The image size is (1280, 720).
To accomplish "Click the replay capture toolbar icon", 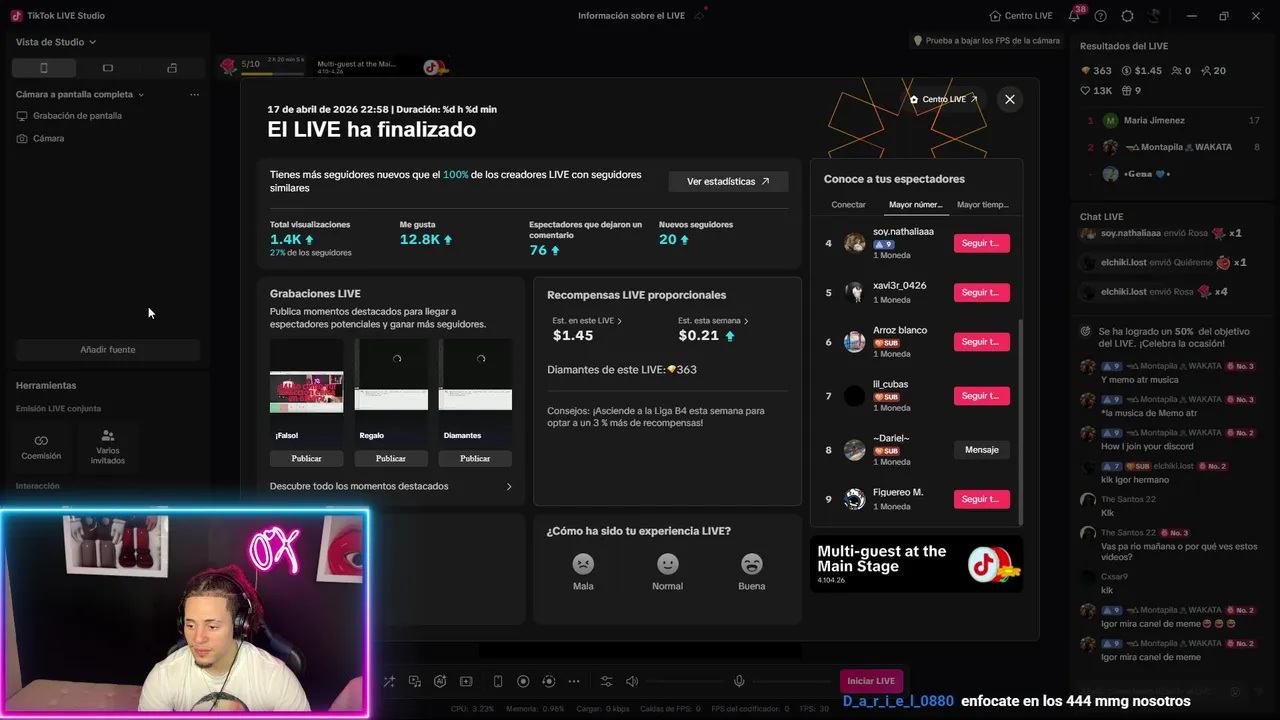I will point(548,681).
